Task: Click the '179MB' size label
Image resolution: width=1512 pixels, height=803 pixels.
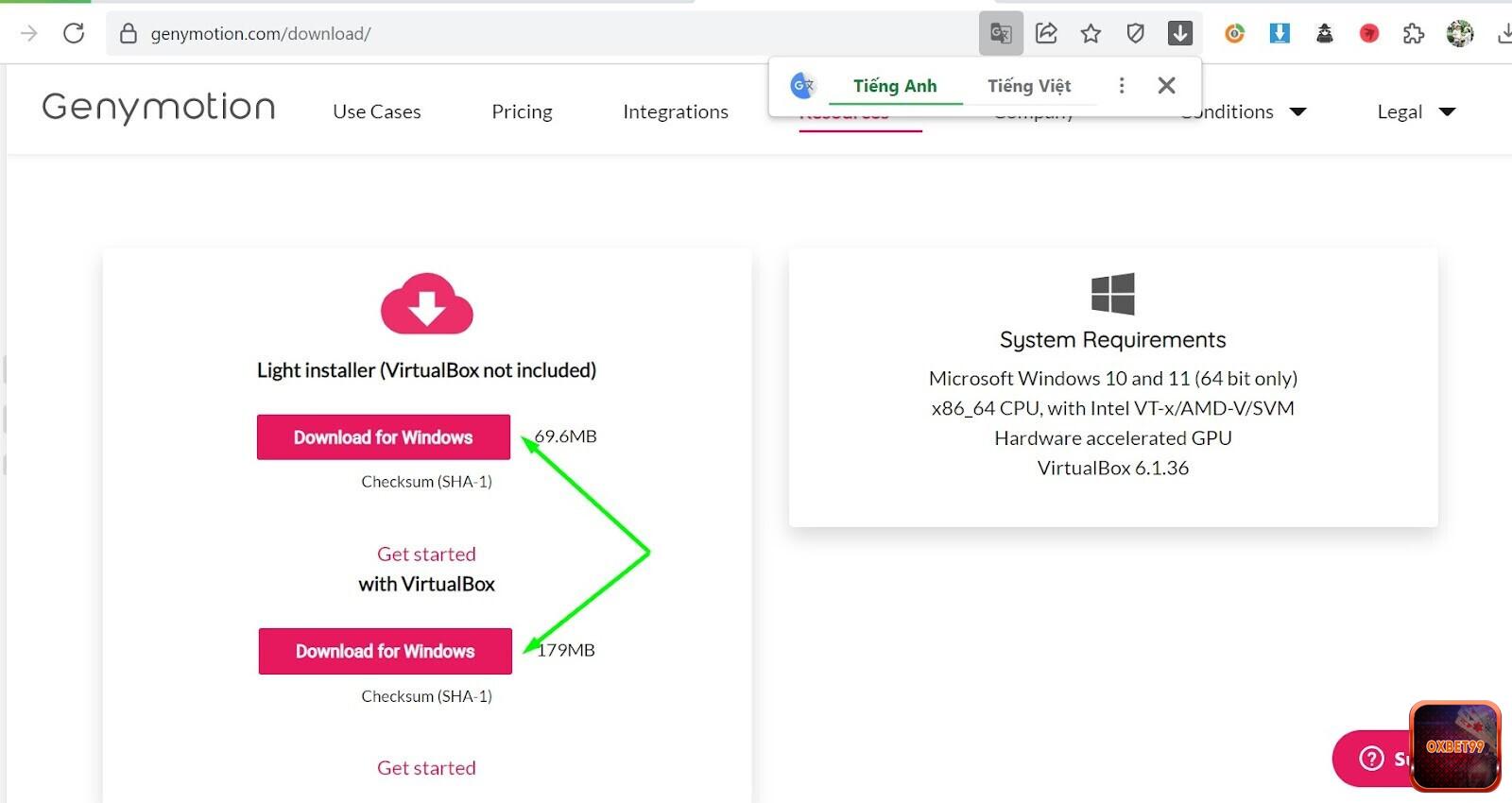Action: tap(566, 650)
